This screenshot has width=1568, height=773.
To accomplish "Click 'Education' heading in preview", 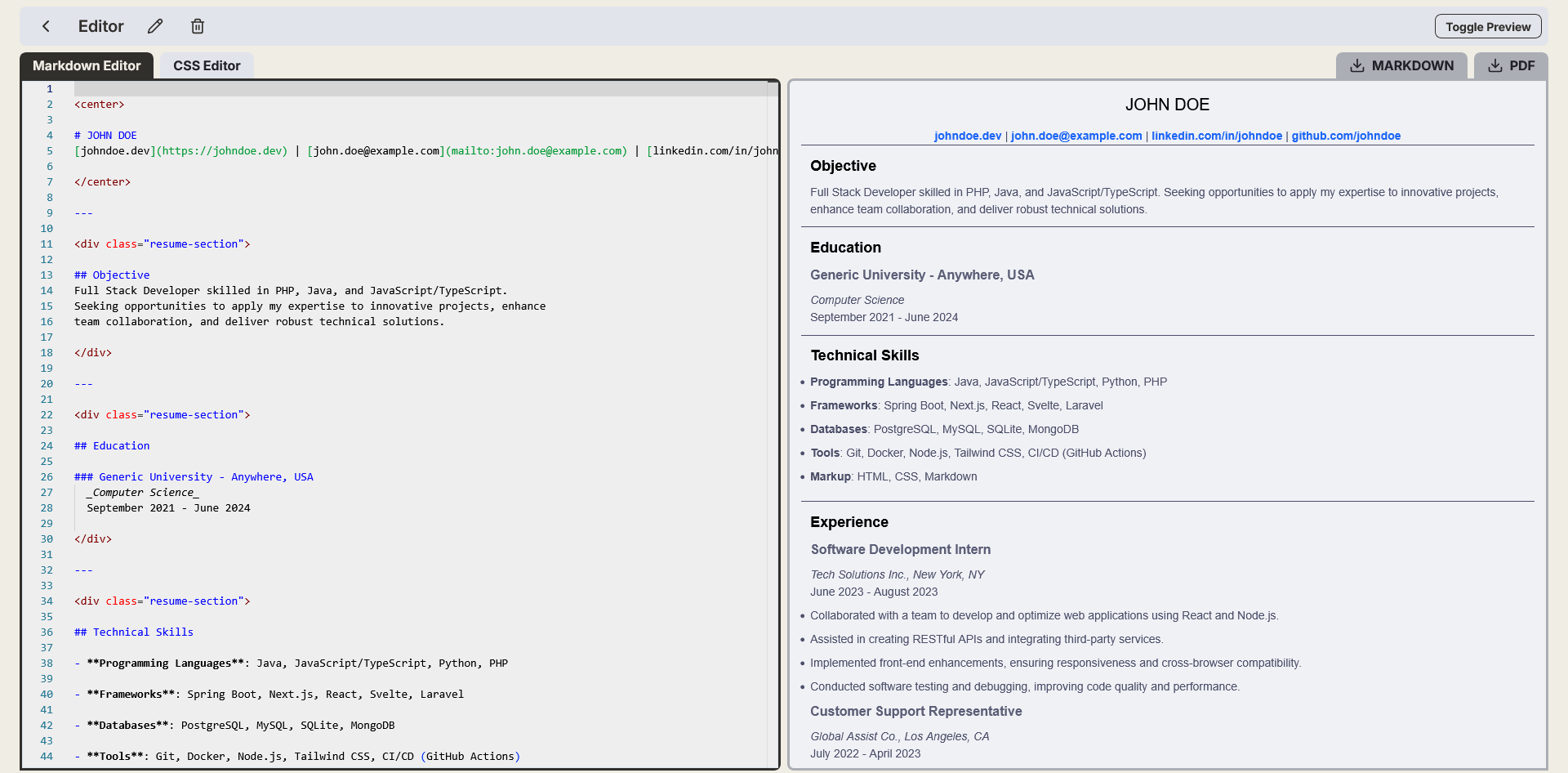I will coord(845,248).
